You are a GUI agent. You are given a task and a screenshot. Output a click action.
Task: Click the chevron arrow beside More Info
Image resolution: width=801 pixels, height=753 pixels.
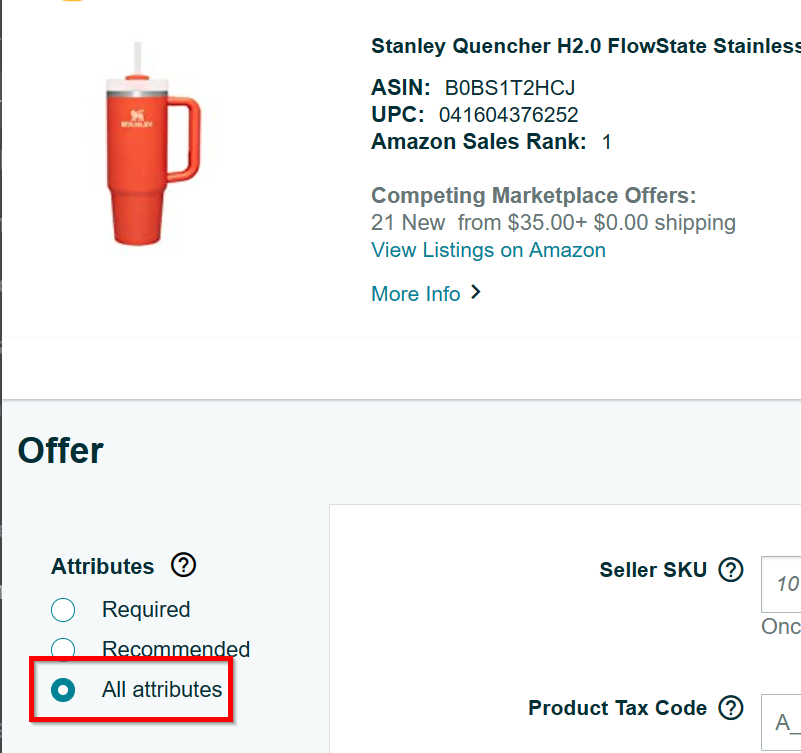click(476, 292)
